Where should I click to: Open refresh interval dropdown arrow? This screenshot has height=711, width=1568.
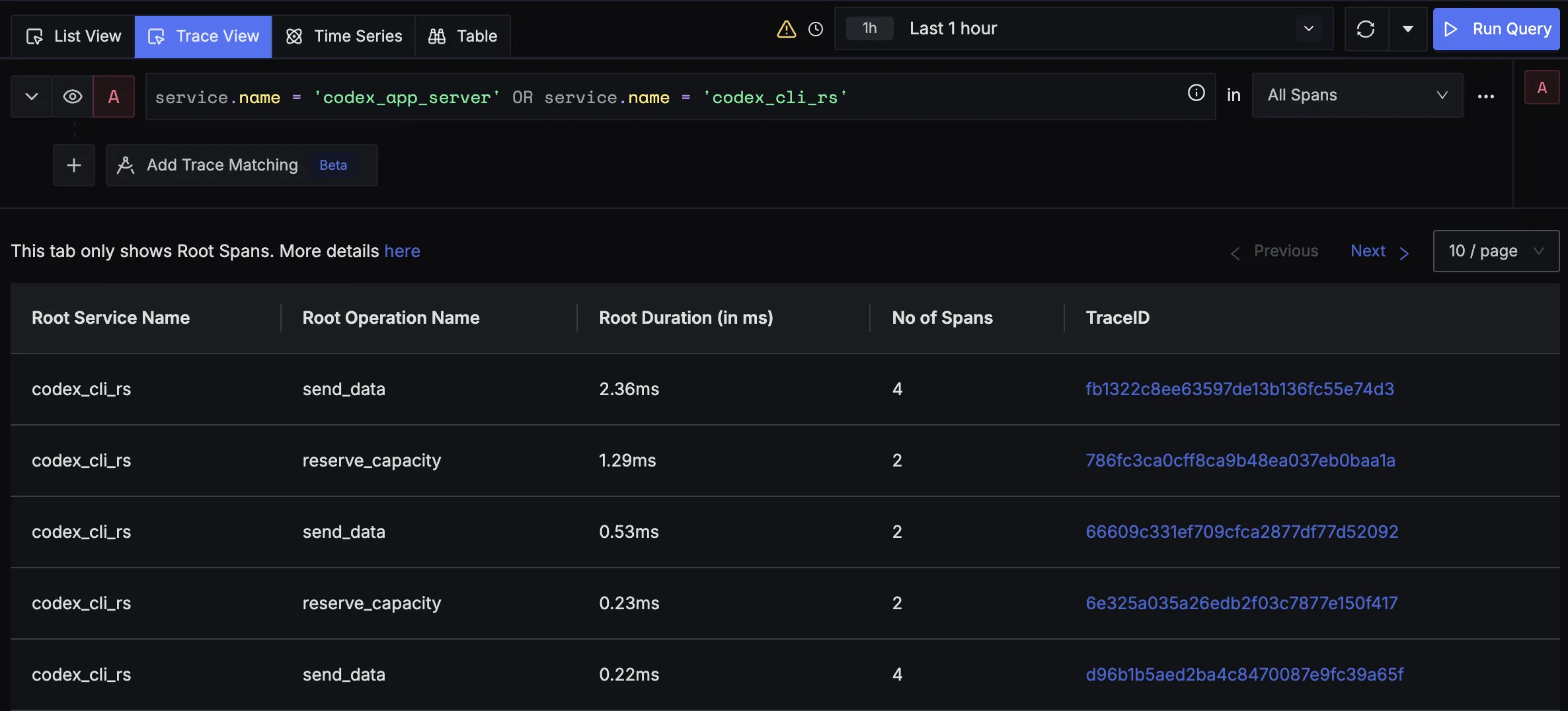click(1408, 29)
